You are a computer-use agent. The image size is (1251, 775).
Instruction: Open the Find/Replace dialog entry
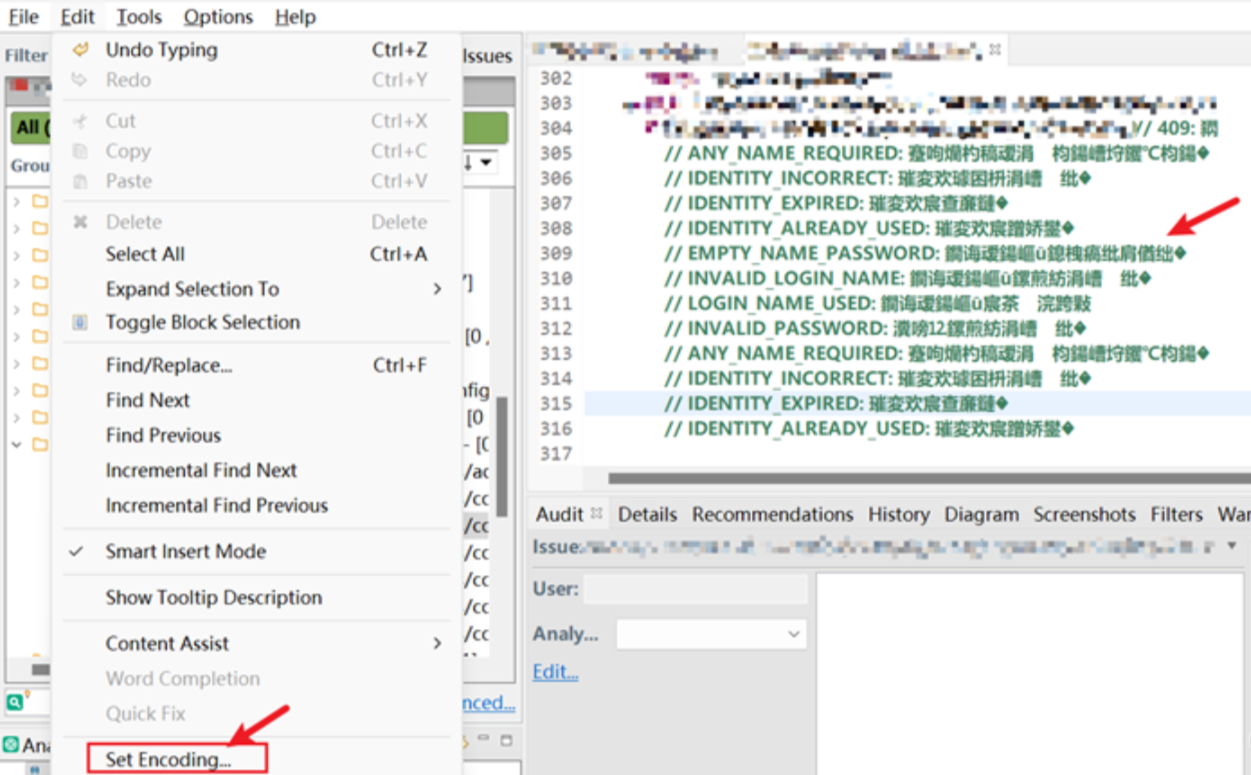[x=257, y=366]
